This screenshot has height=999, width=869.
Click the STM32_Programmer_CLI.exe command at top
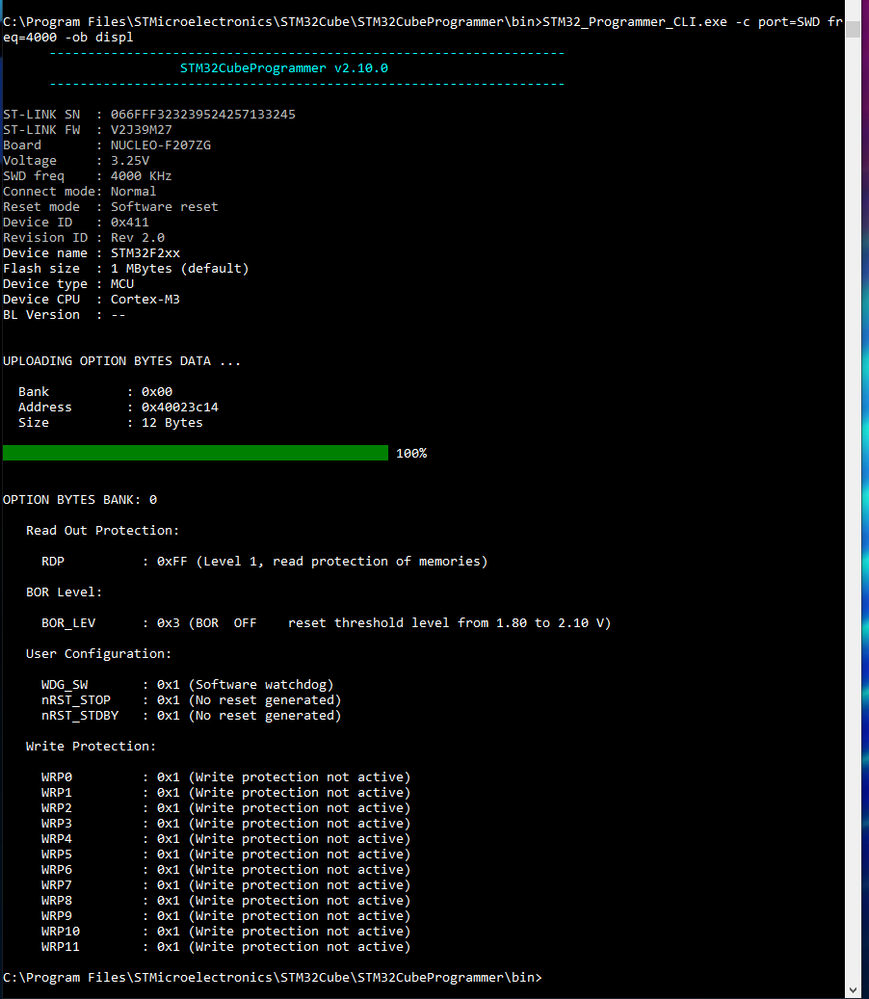pos(635,22)
